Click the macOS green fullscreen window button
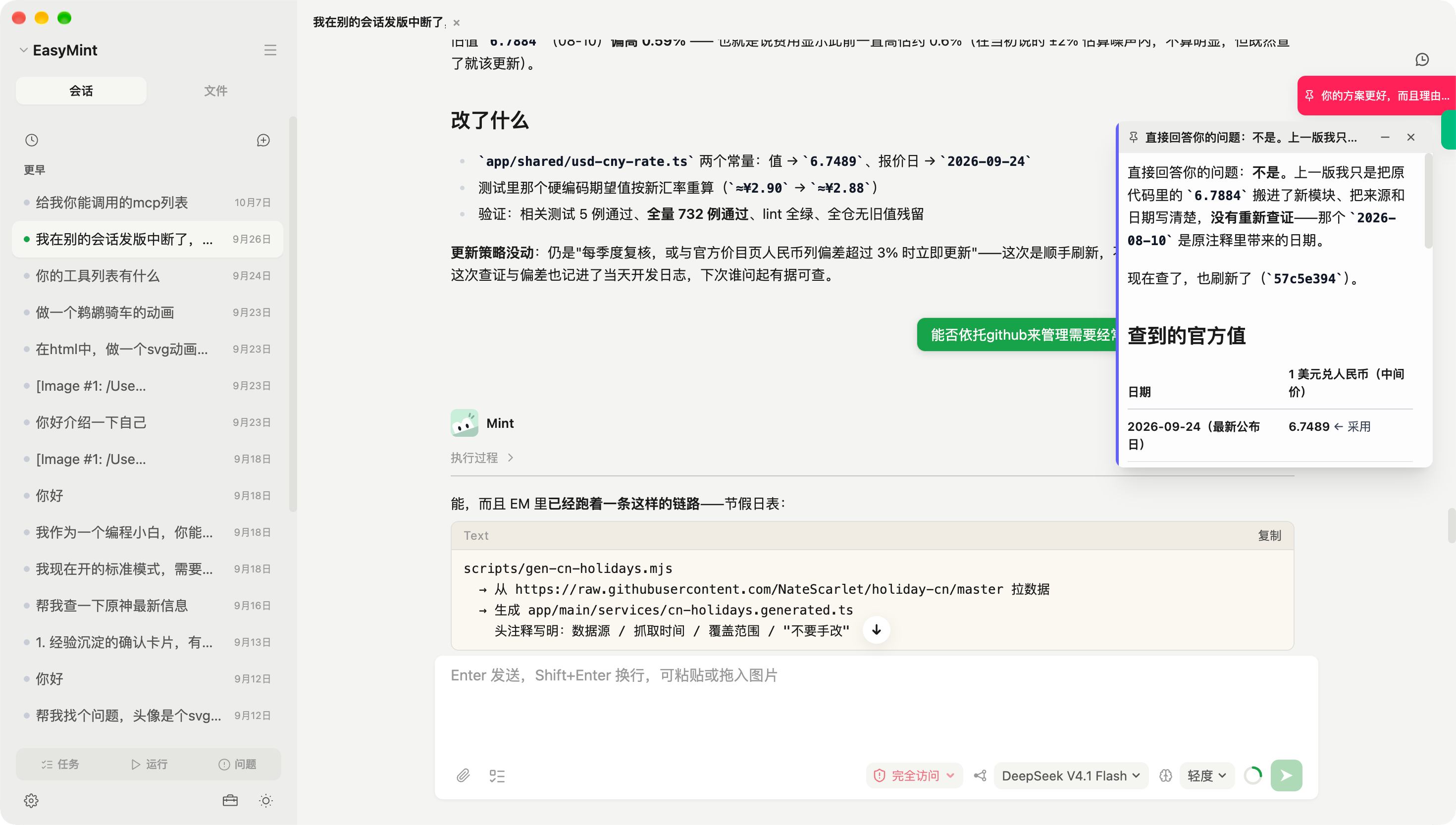1456x825 pixels. (x=64, y=17)
